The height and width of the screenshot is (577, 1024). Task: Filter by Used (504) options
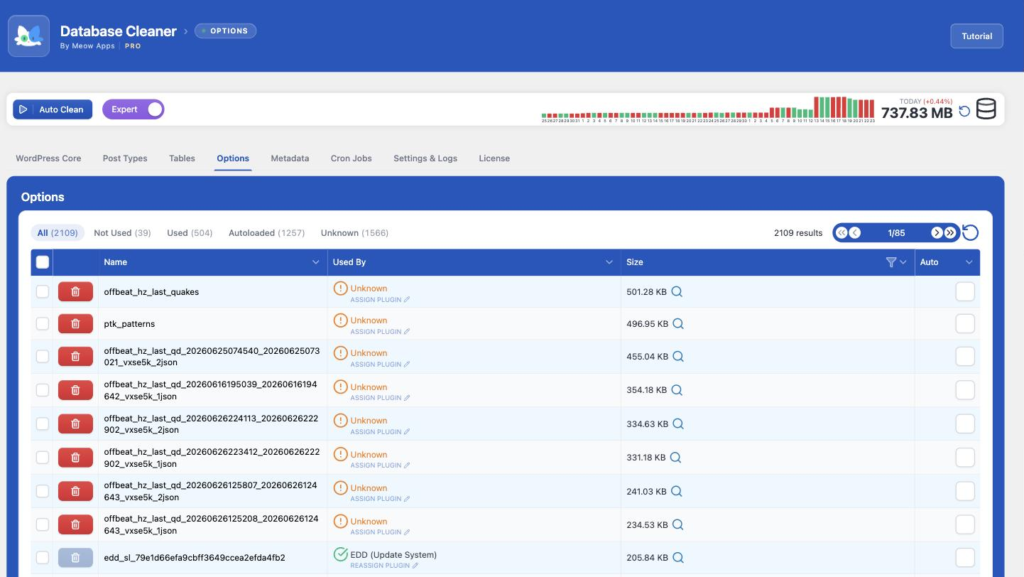coord(189,233)
